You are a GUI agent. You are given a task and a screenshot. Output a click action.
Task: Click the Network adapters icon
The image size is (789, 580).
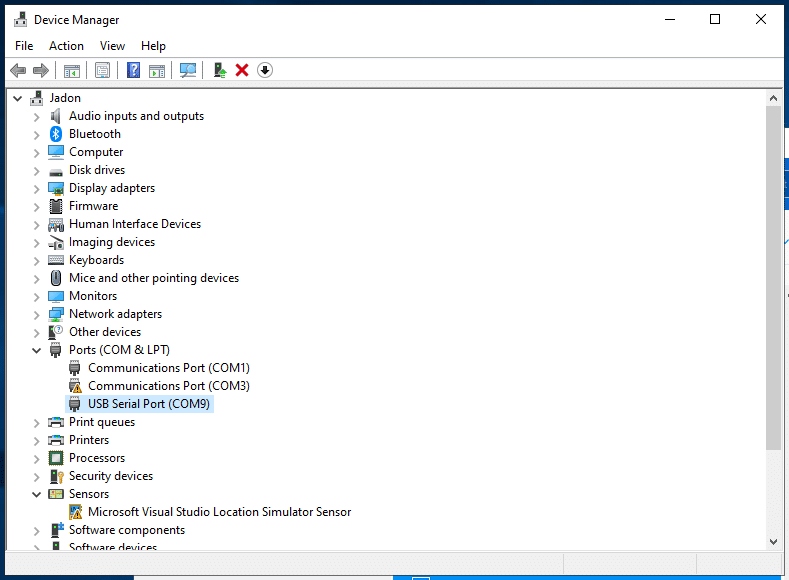56,314
